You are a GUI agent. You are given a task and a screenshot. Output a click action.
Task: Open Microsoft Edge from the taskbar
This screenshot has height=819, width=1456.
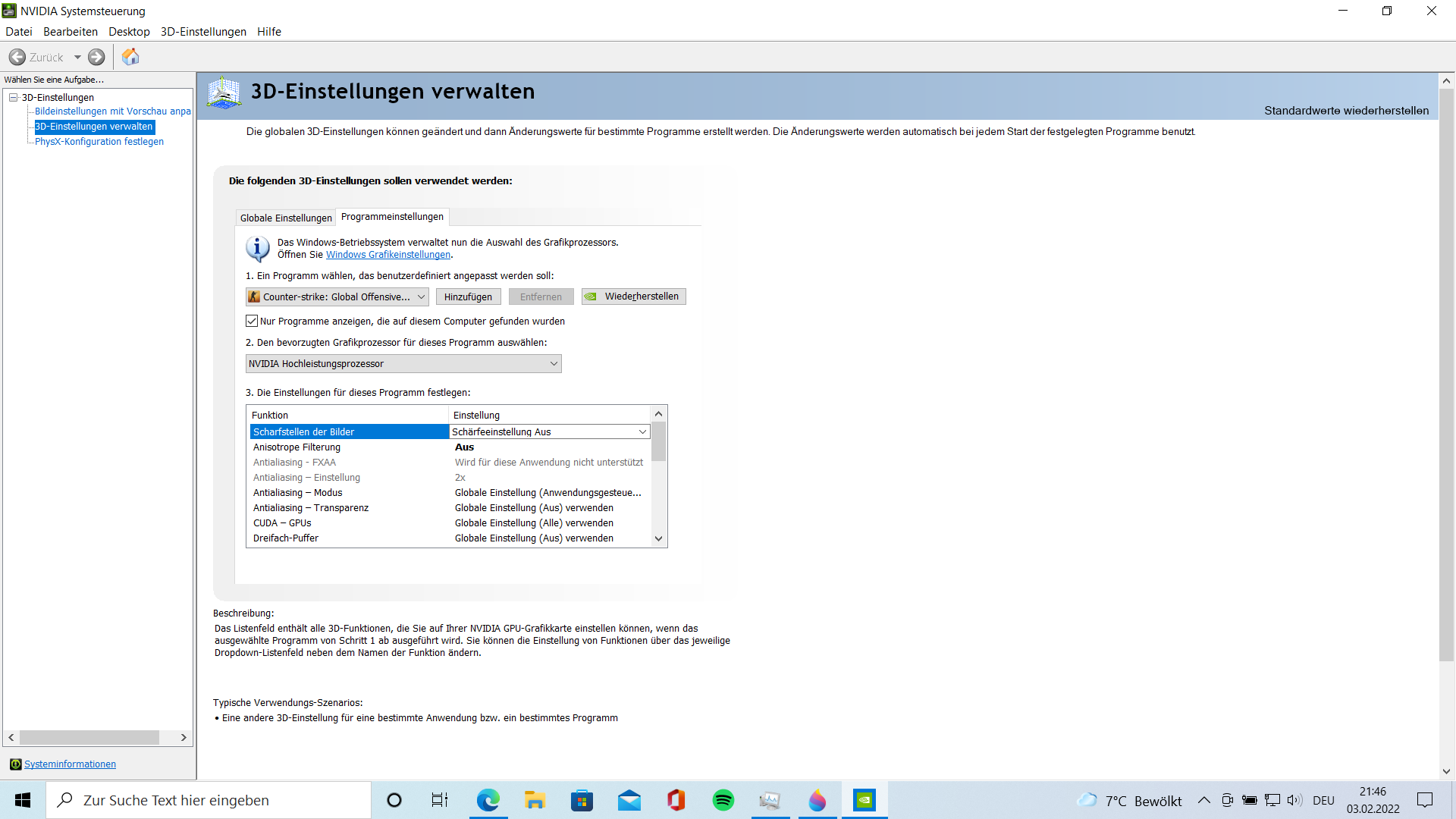click(x=488, y=800)
